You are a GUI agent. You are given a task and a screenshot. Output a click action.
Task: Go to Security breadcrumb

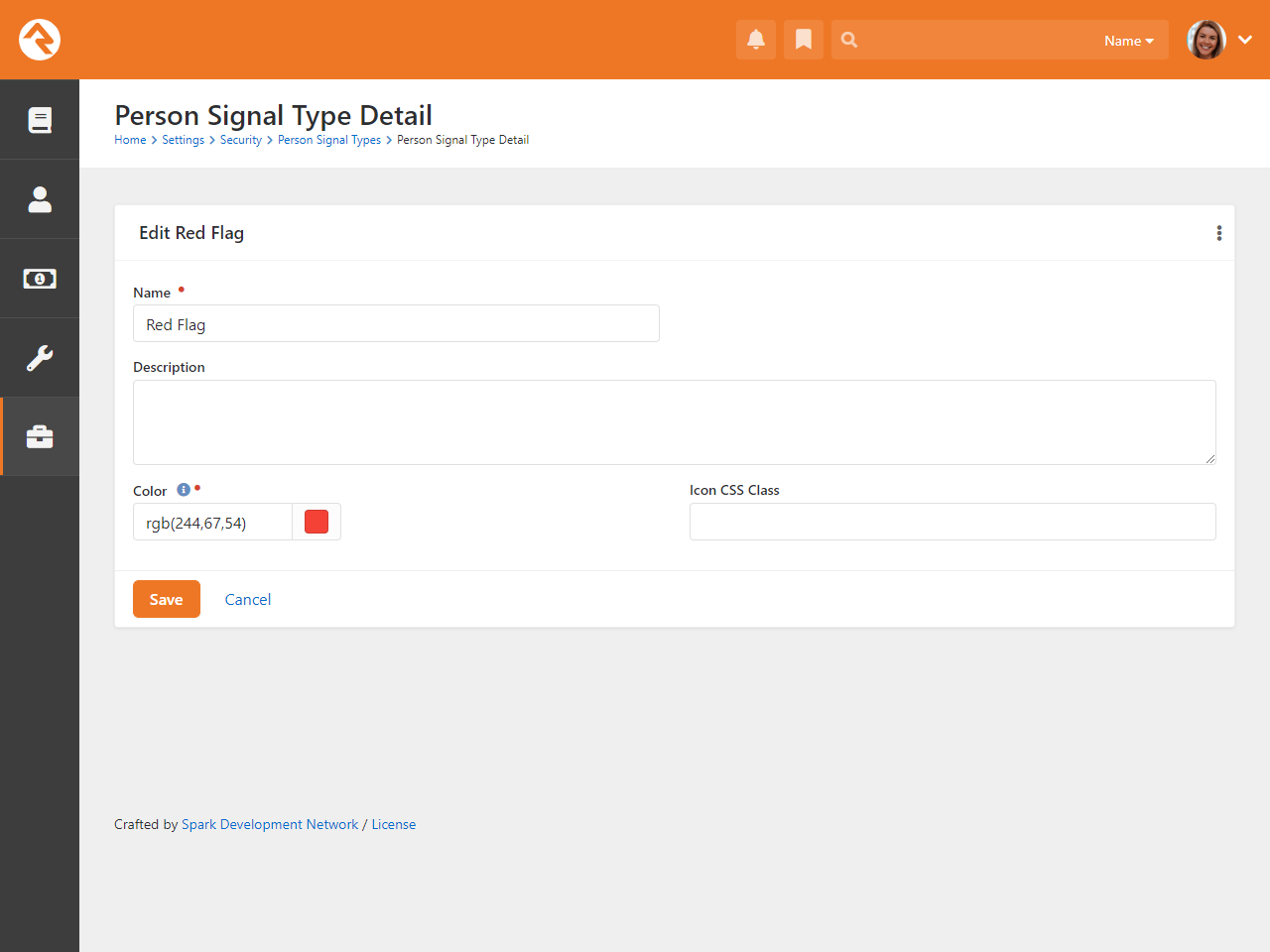[241, 140]
